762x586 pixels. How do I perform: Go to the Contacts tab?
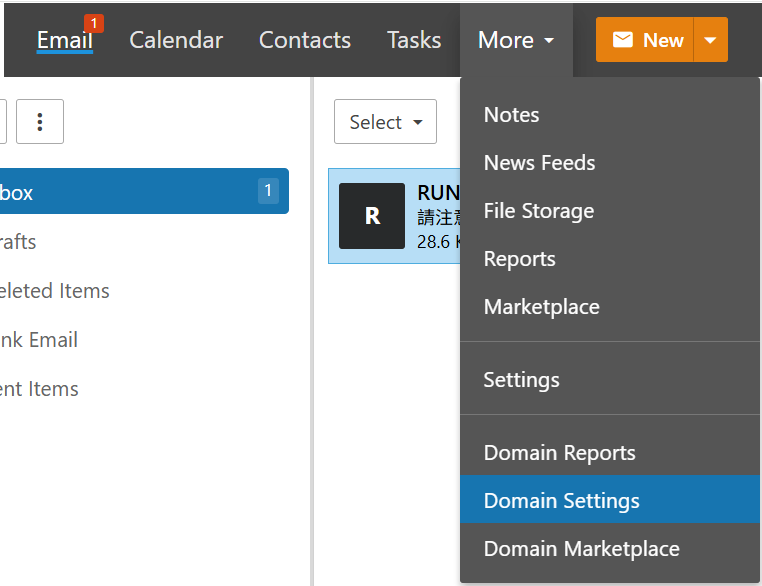click(x=305, y=40)
